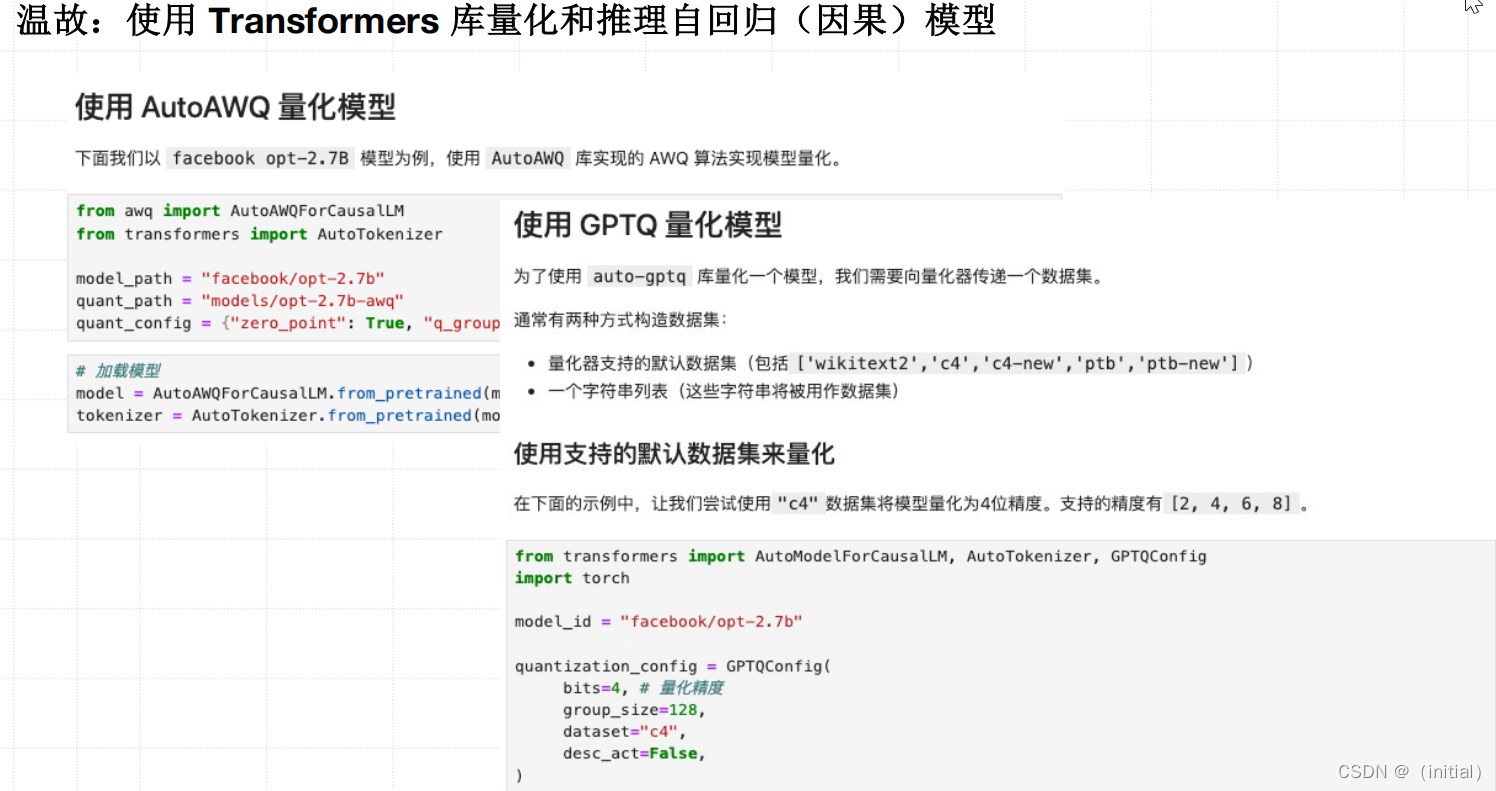
Task: Click the heading '使用支持的默认数据集来量化'
Action: click(674, 455)
